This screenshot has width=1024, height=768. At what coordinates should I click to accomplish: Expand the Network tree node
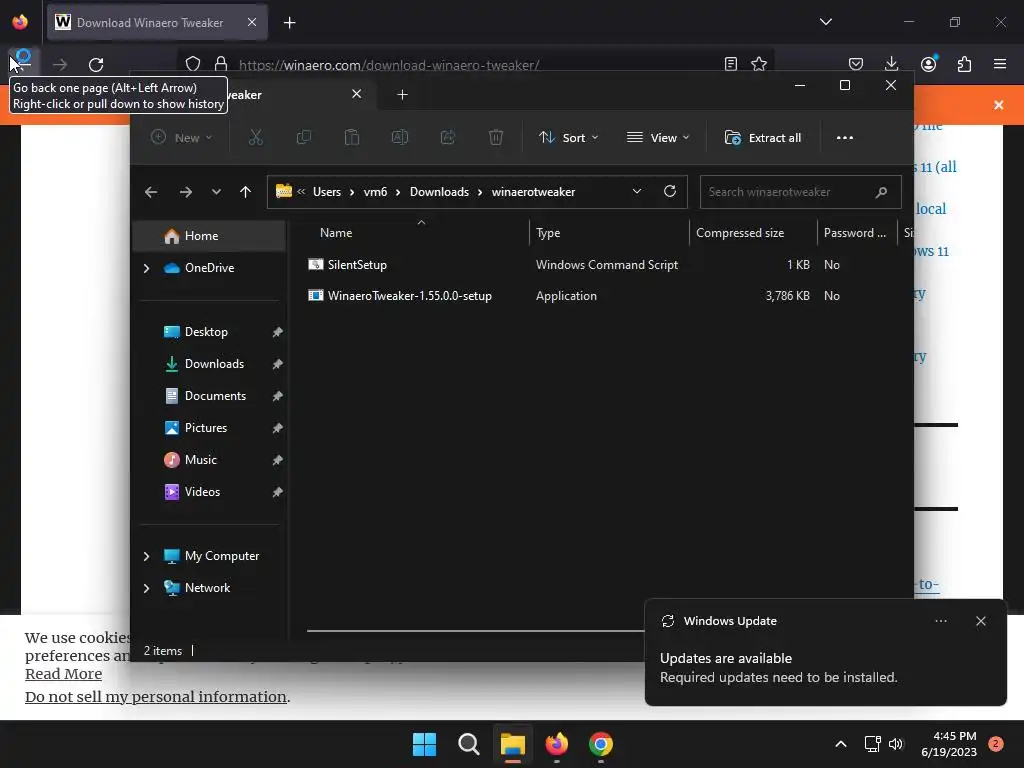146,588
